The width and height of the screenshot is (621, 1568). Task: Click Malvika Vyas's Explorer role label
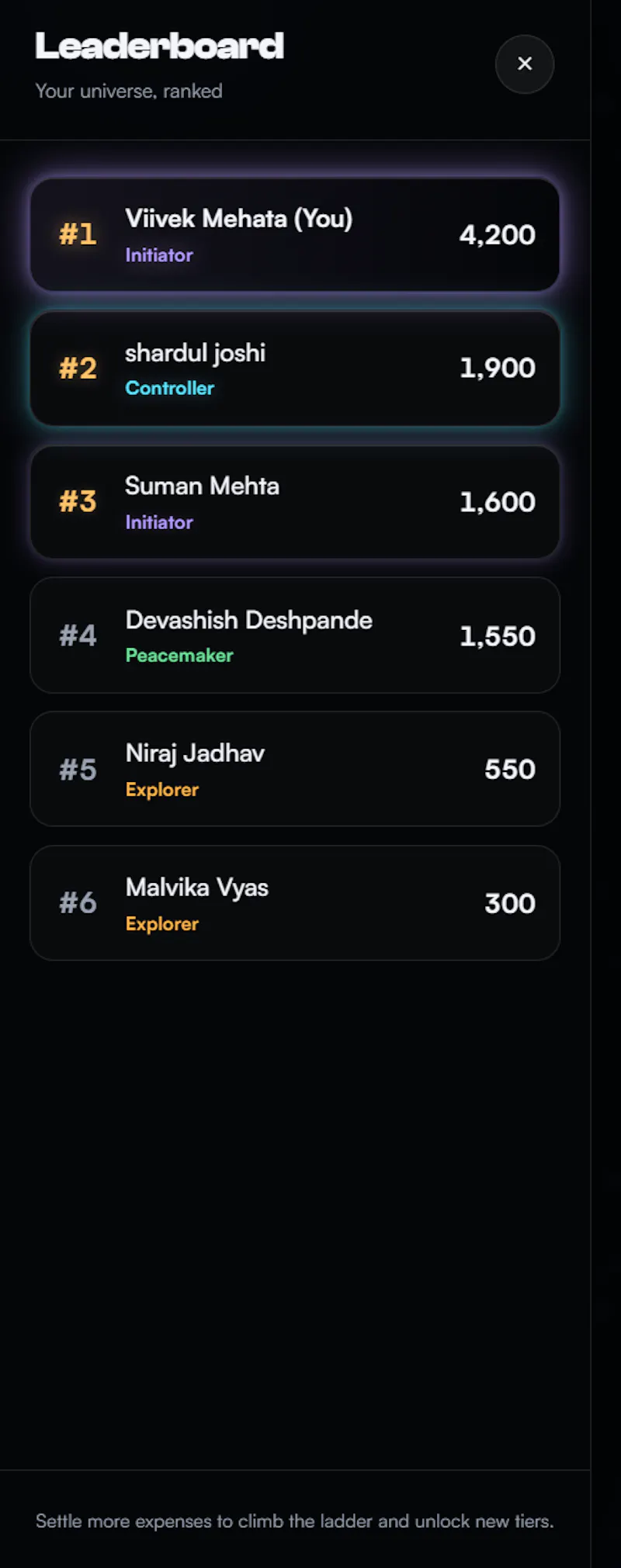click(162, 924)
